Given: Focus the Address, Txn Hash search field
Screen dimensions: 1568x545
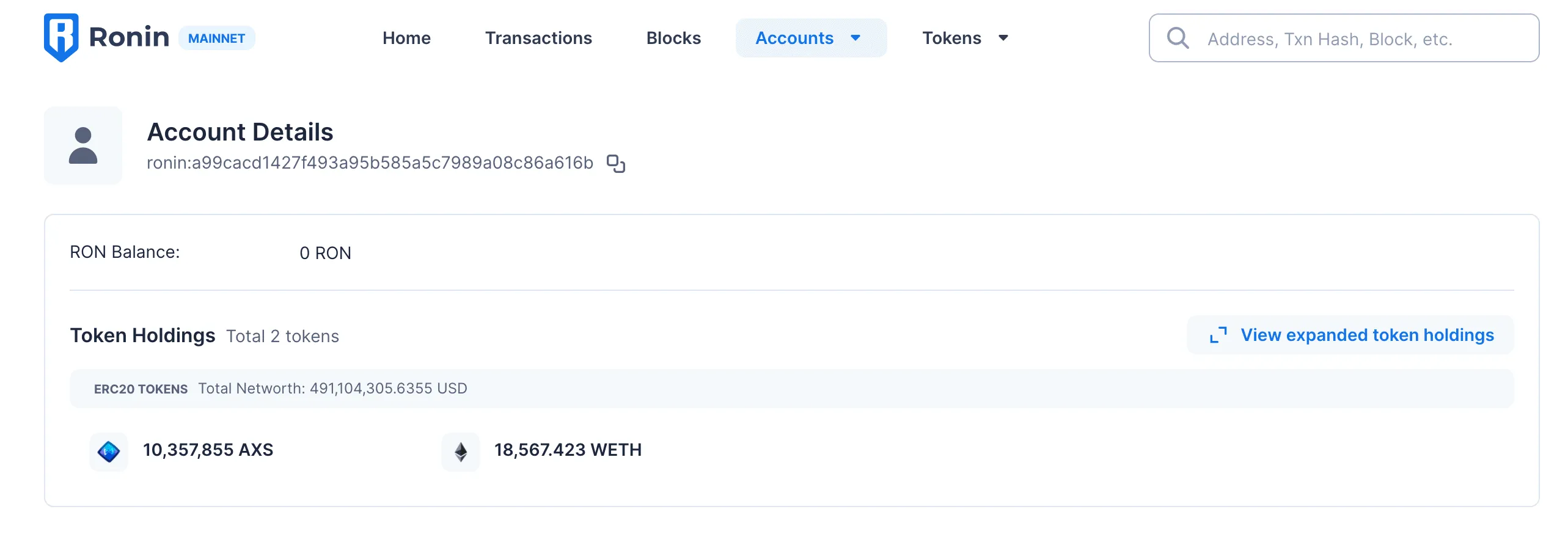Looking at the screenshot, I should 1344,38.
